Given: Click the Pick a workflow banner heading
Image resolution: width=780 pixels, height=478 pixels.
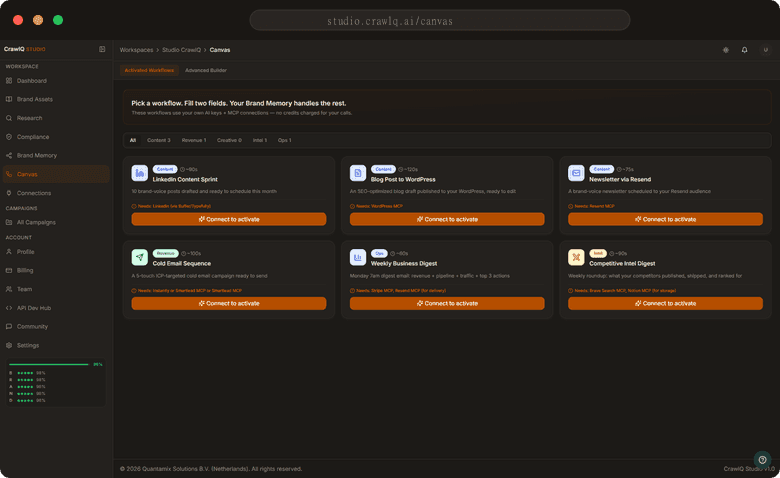Looking at the screenshot, I should pyautogui.click(x=239, y=103).
